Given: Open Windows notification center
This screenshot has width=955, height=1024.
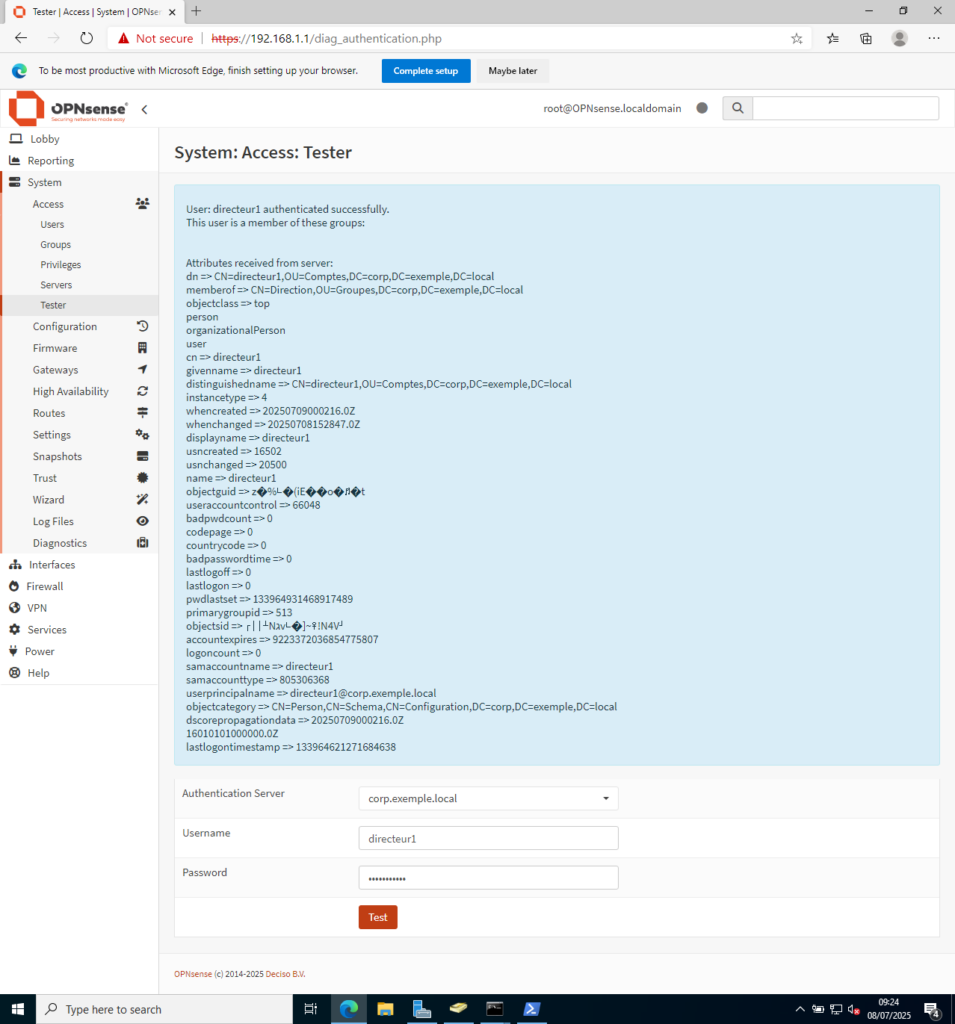Looking at the screenshot, I should click(x=933, y=1010).
